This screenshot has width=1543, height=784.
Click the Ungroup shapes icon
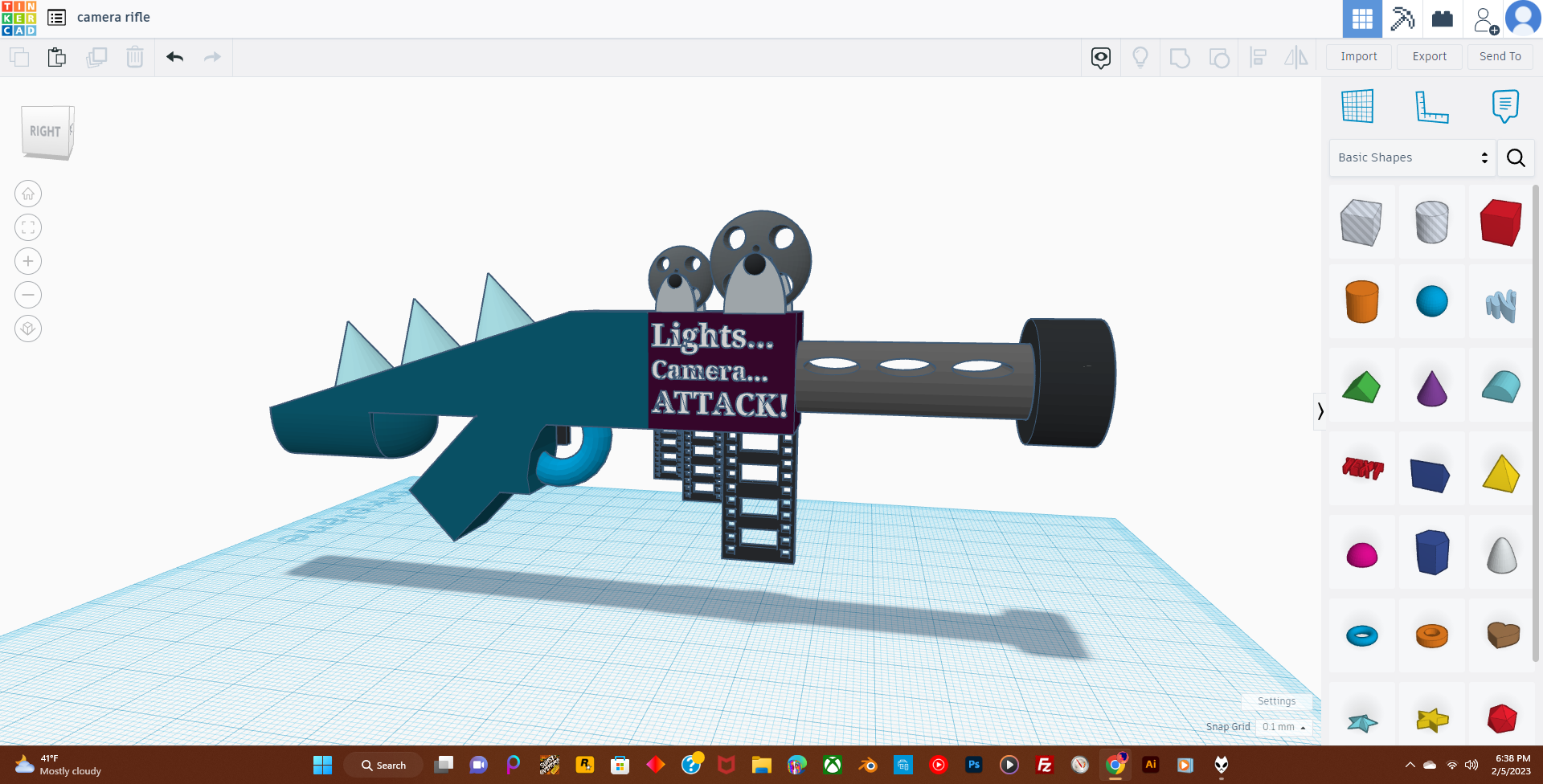(x=1219, y=58)
